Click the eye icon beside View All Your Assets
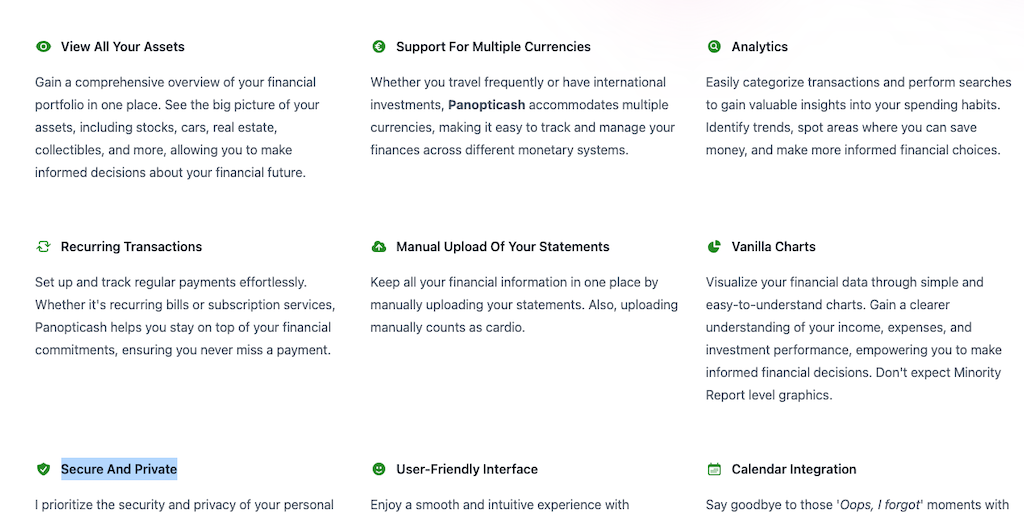This screenshot has width=1024, height=512. pyautogui.click(x=43, y=47)
